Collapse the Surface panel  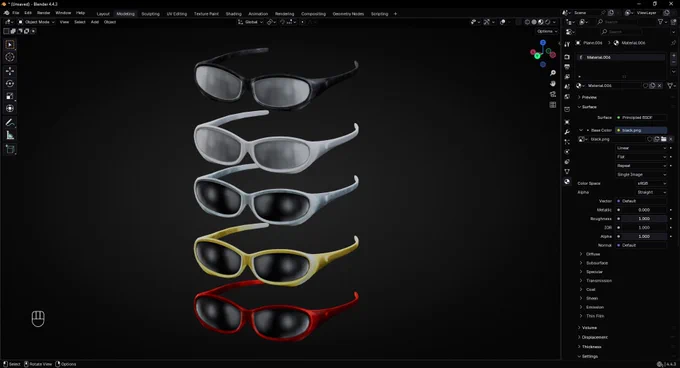click(588, 107)
